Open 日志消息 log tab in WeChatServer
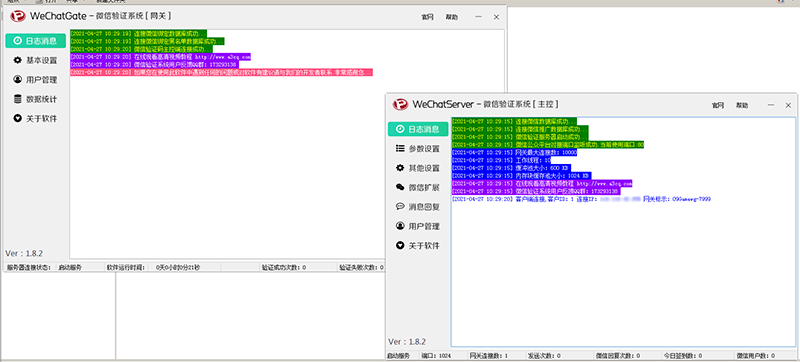This screenshot has width=800, height=362. click(x=418, y=129)
